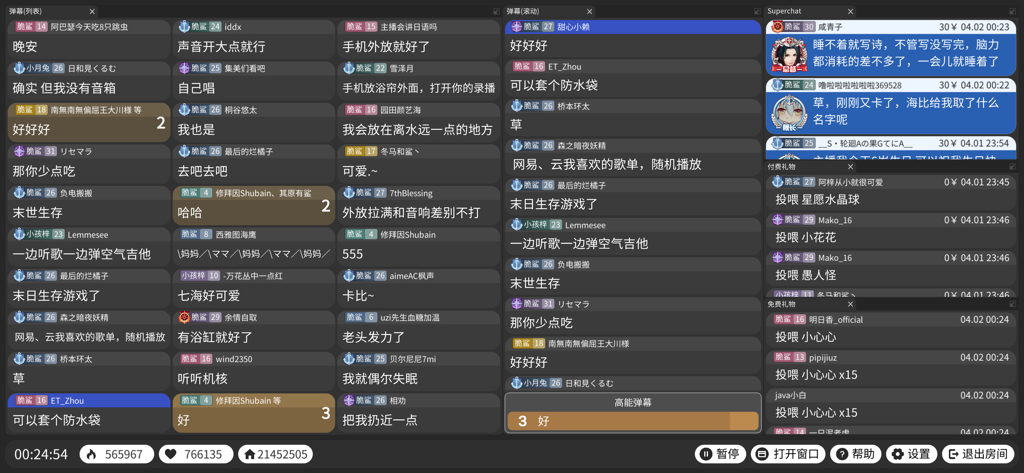The width and height of the screenshot is (1024, 473).
Task: Pause the stream with the 暂停 button
Action: click(720, 454)
